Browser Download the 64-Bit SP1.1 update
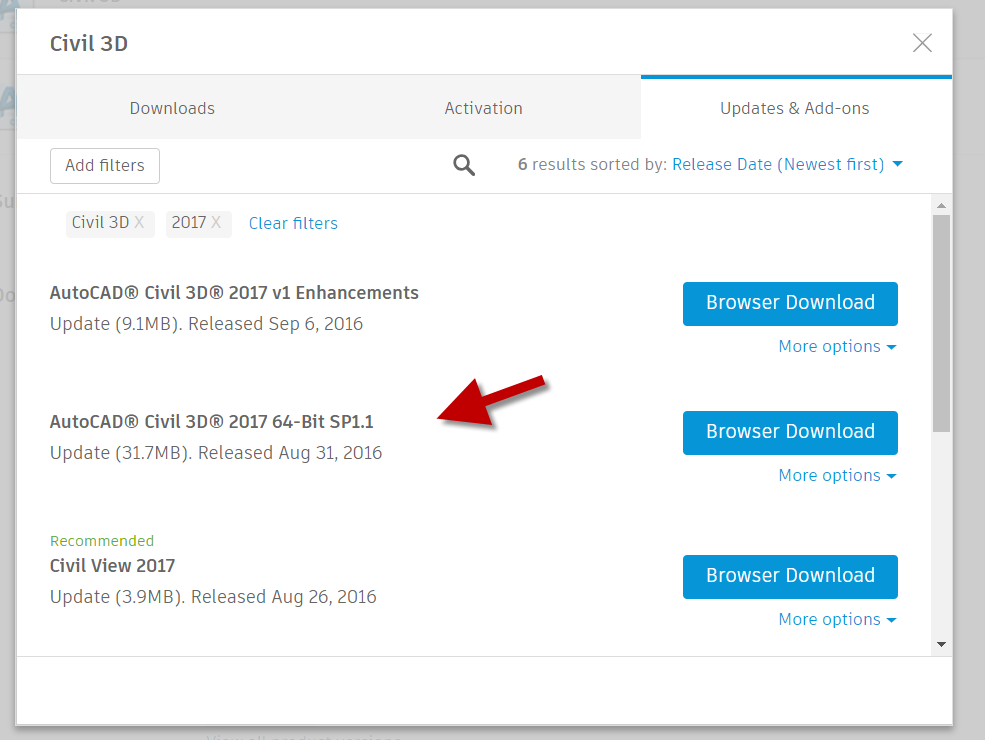The image size is (985, 740). tap(790, 433)
